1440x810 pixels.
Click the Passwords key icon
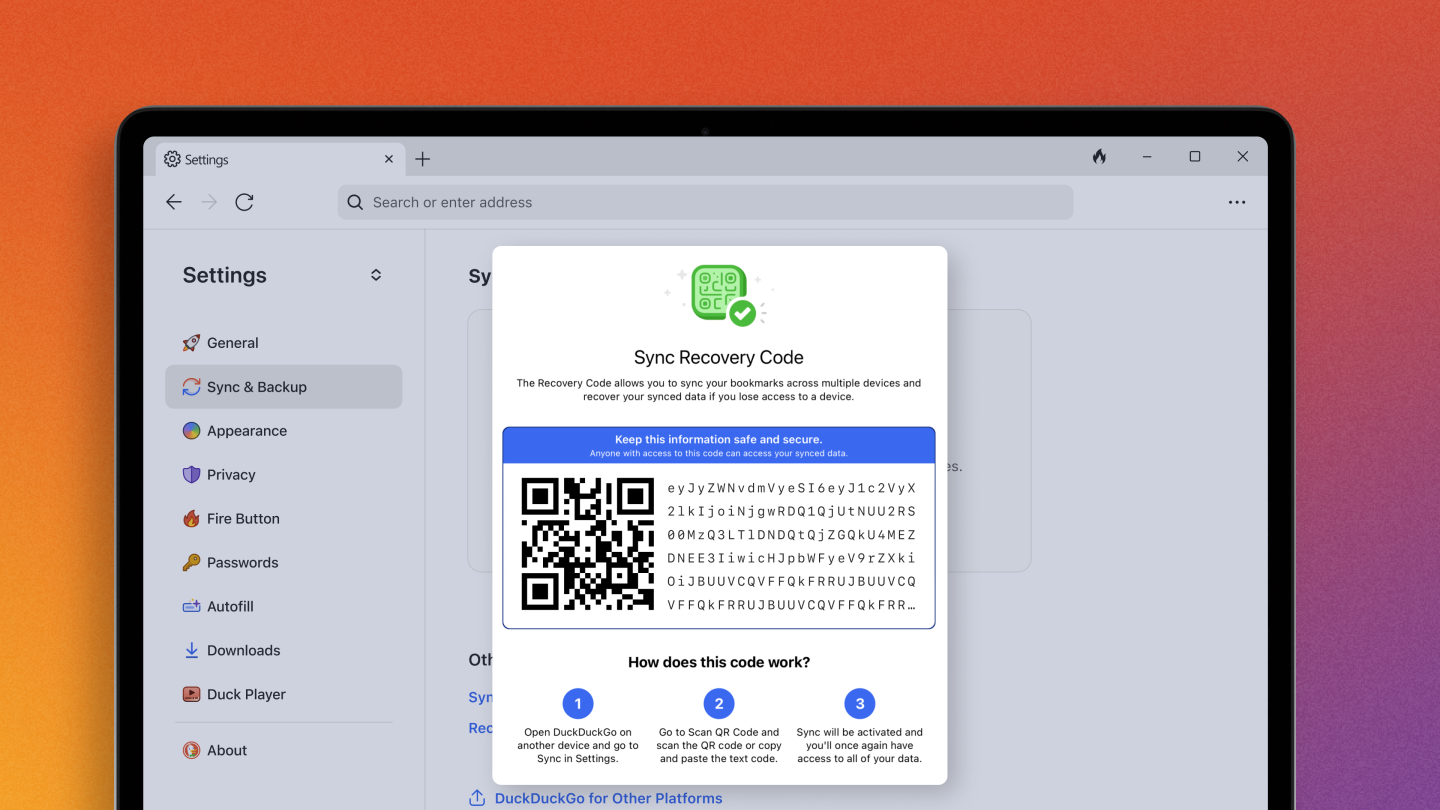(x=190, y=562)
